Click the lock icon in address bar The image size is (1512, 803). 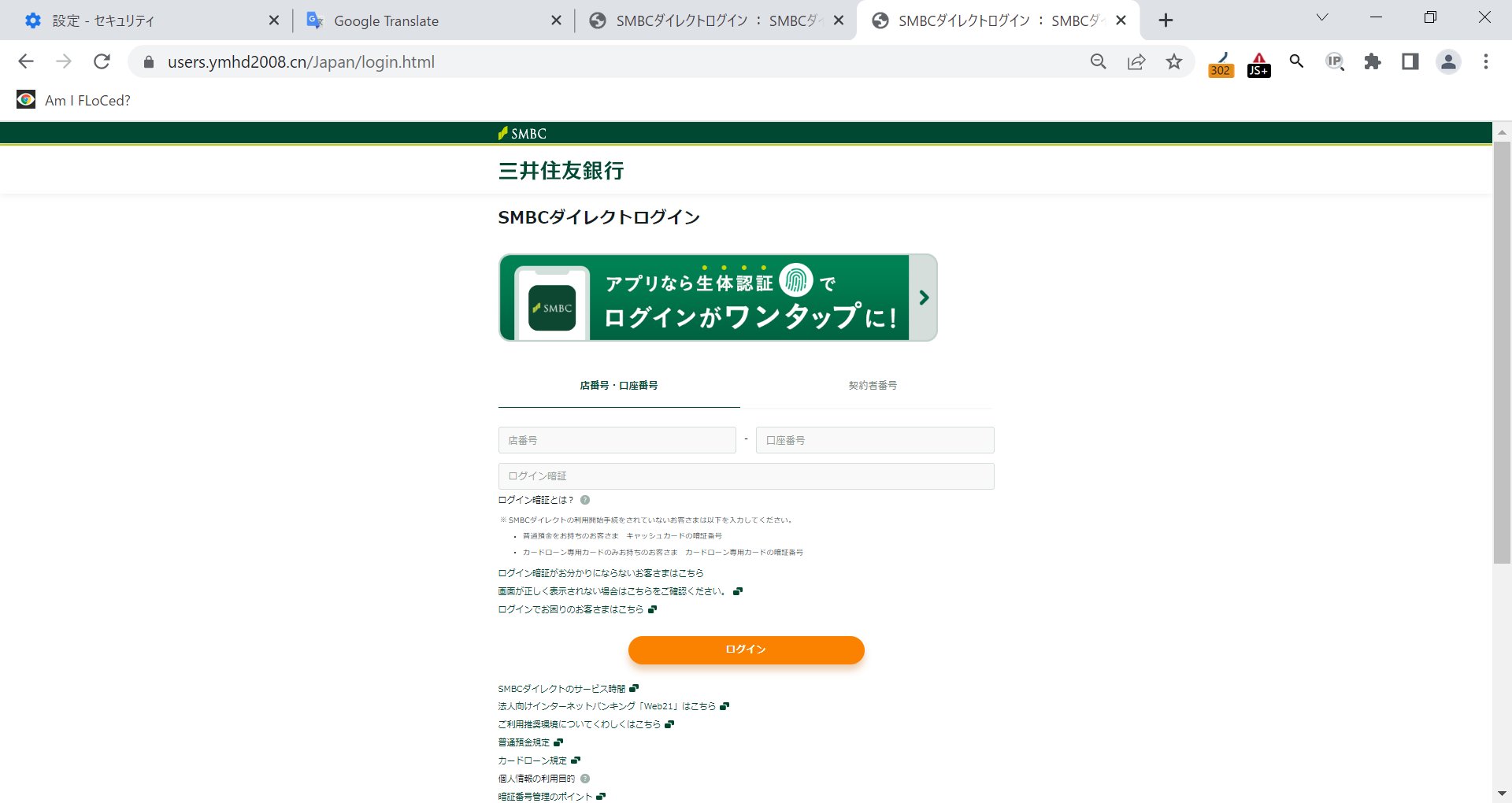[148, 61]
